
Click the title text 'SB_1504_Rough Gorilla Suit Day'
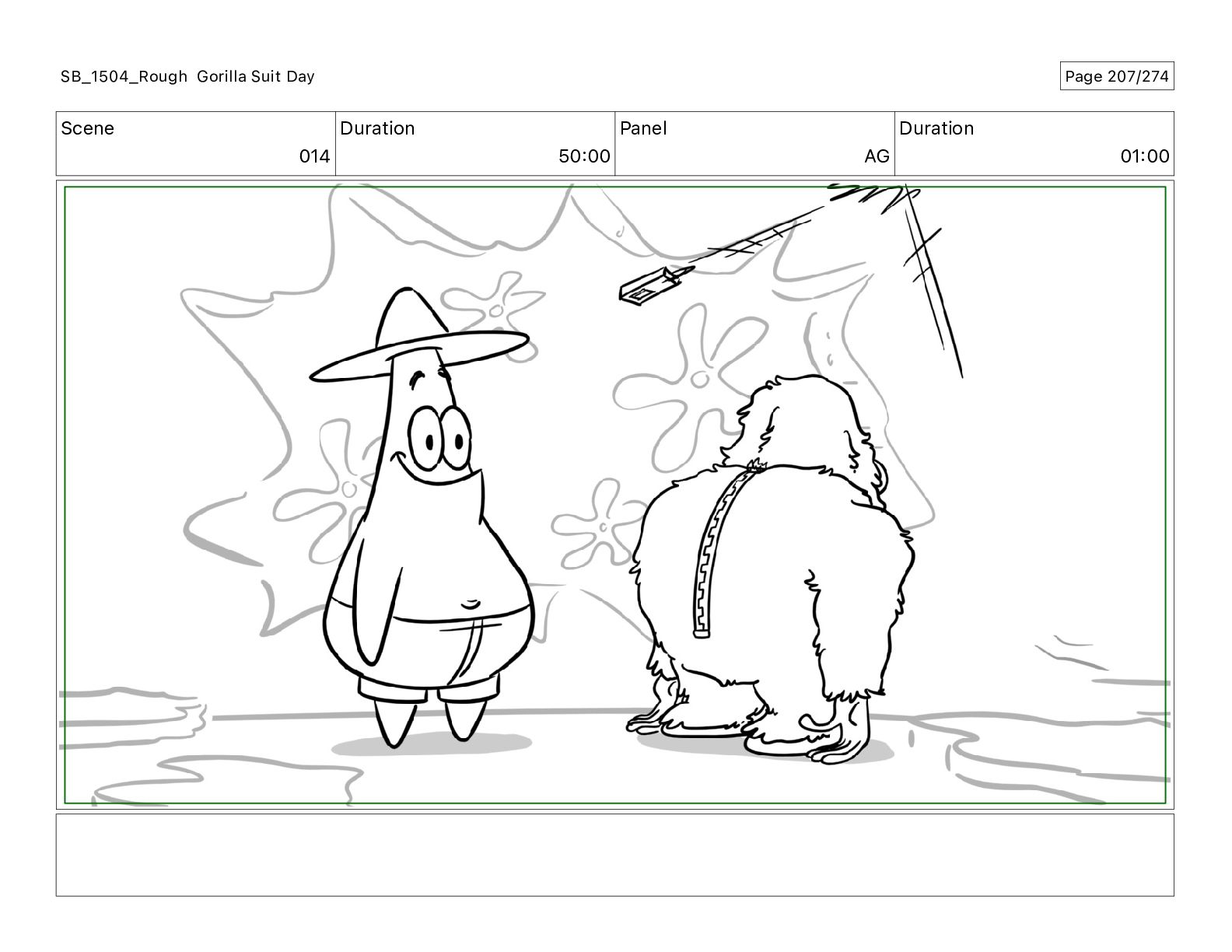pos(187,76)
